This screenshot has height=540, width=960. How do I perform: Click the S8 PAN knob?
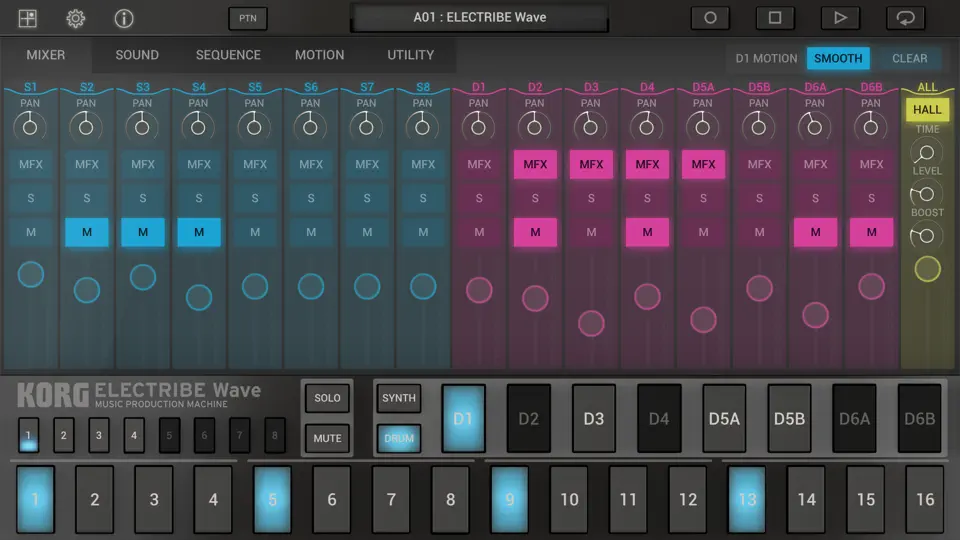pyautogui.click(x=422, y=127)
